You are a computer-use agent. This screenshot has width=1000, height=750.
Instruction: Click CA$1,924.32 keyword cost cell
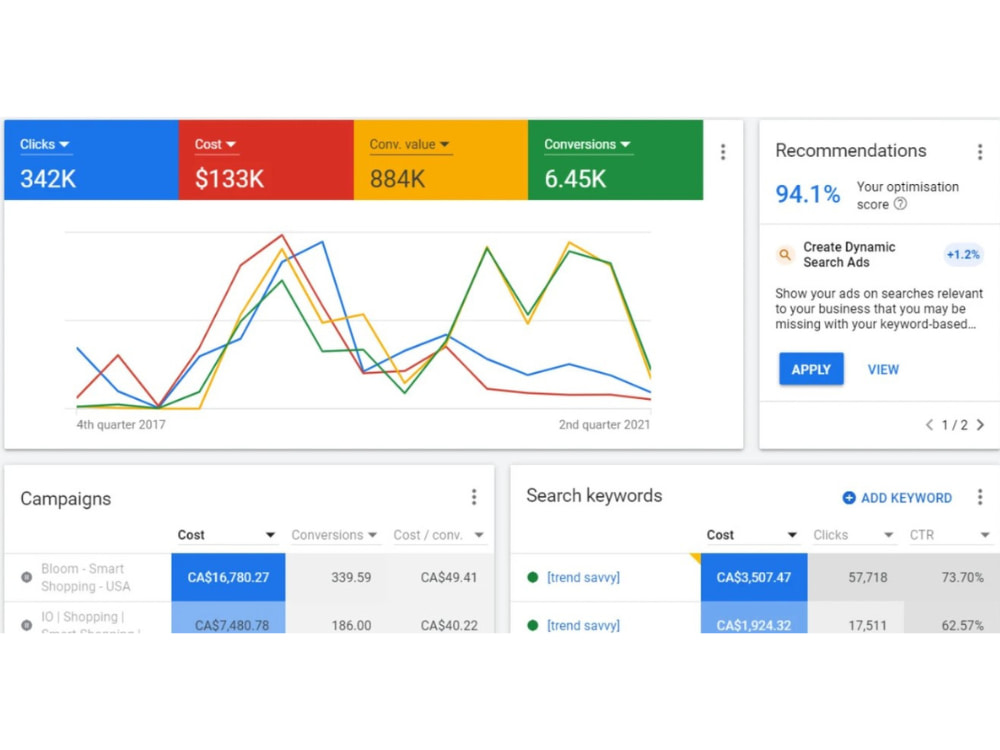point(754,618)
